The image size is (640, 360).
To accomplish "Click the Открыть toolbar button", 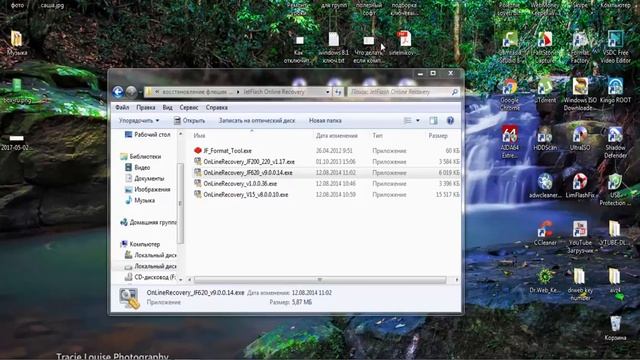I will click(189, 120).
